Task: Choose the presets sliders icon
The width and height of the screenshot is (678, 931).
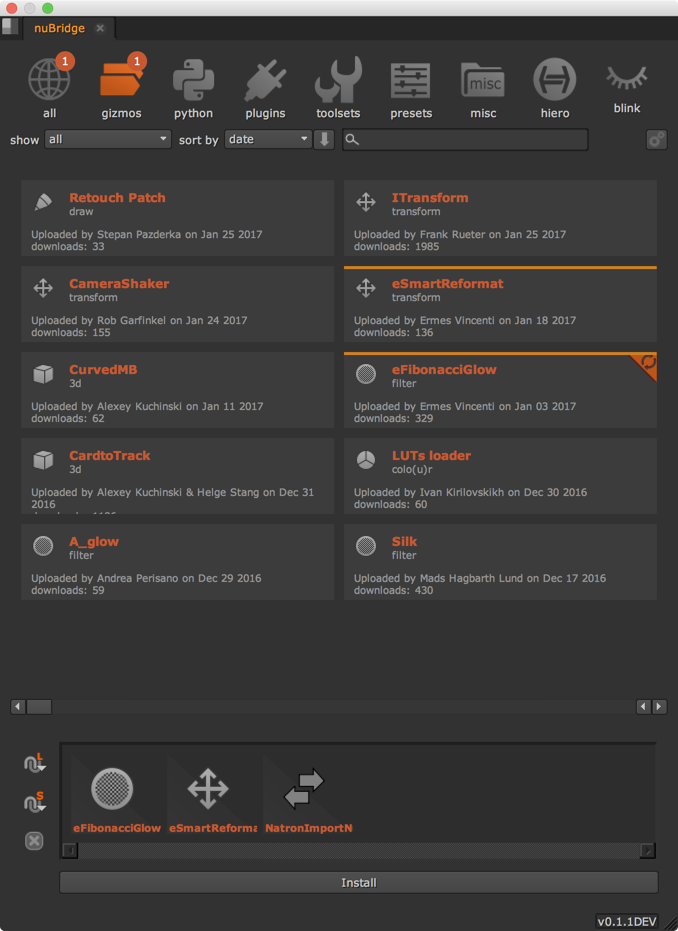Action: [x=410, y=81]
